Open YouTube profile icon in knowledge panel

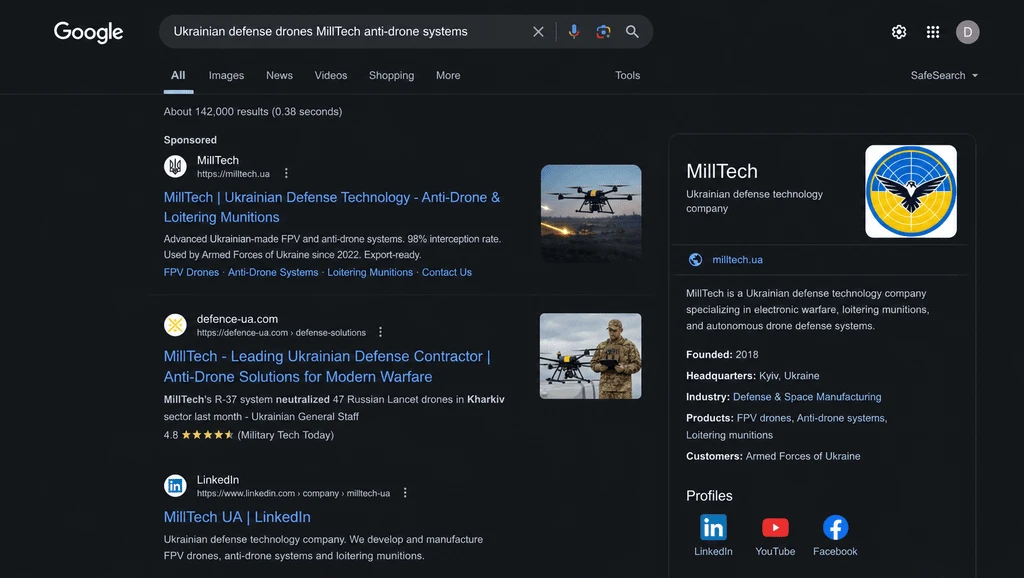click(775, 527)
